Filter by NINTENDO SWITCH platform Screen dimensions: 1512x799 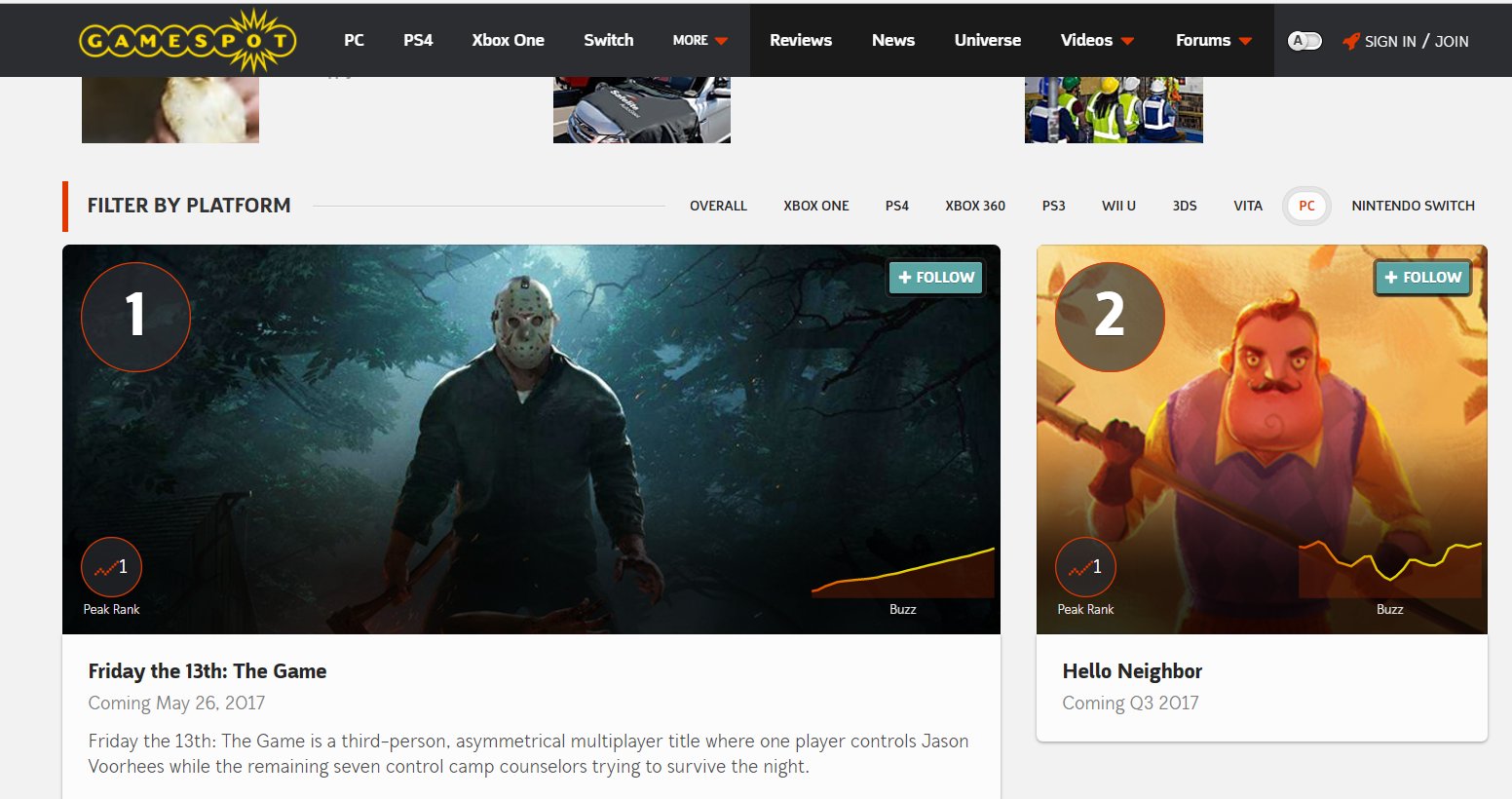[1413, 206]
